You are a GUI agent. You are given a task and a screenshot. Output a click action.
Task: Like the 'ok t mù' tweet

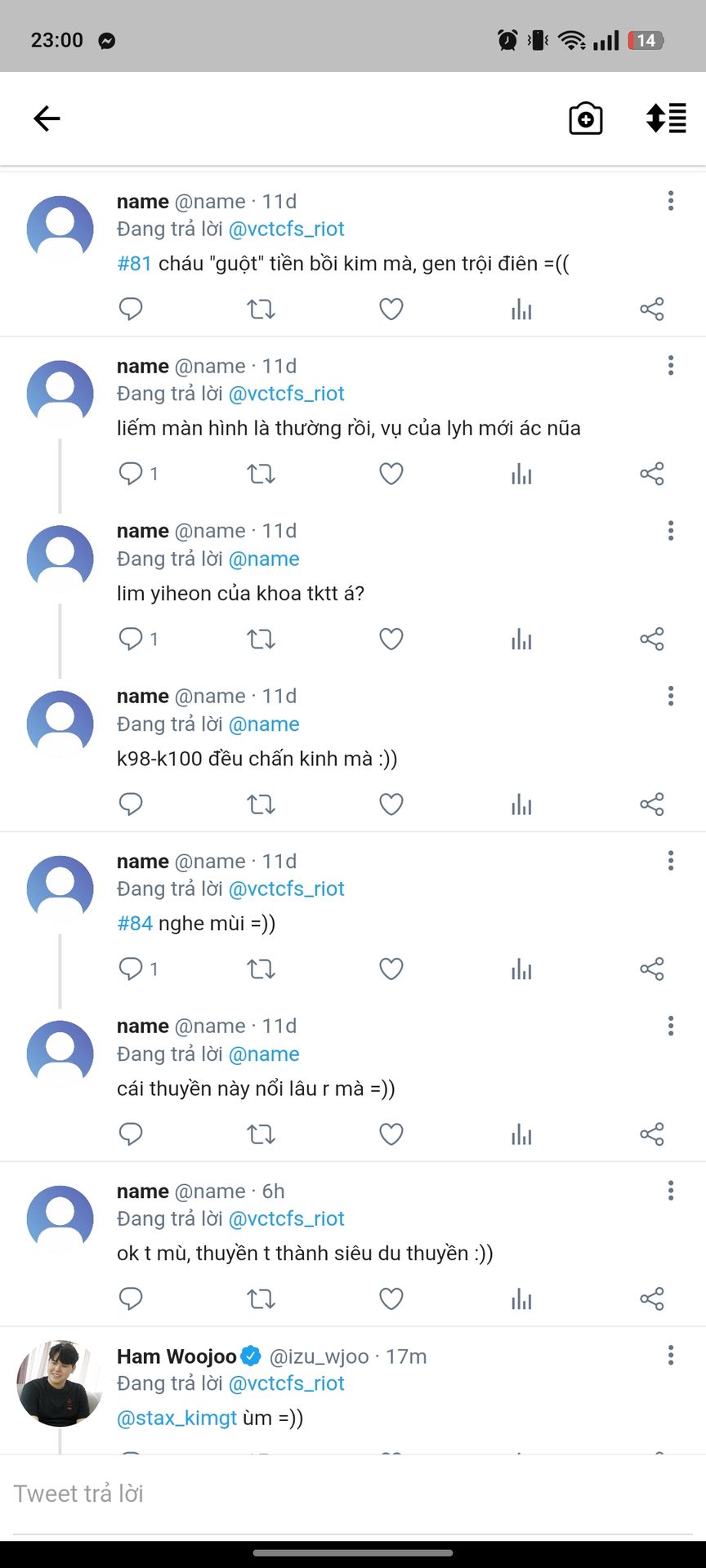coord(391,1299)
